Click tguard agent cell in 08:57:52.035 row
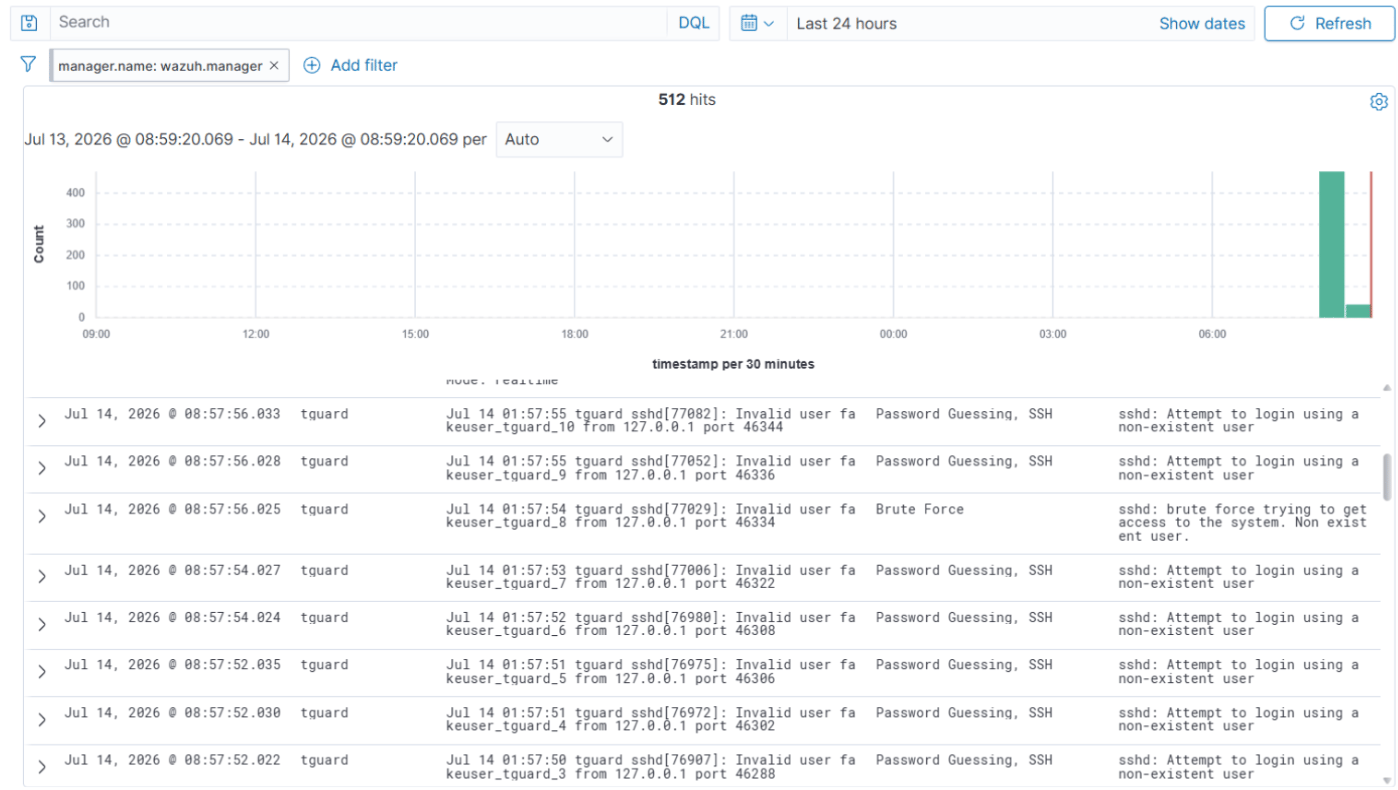This screenshot has width=1398, height=790. pos(324,665)
